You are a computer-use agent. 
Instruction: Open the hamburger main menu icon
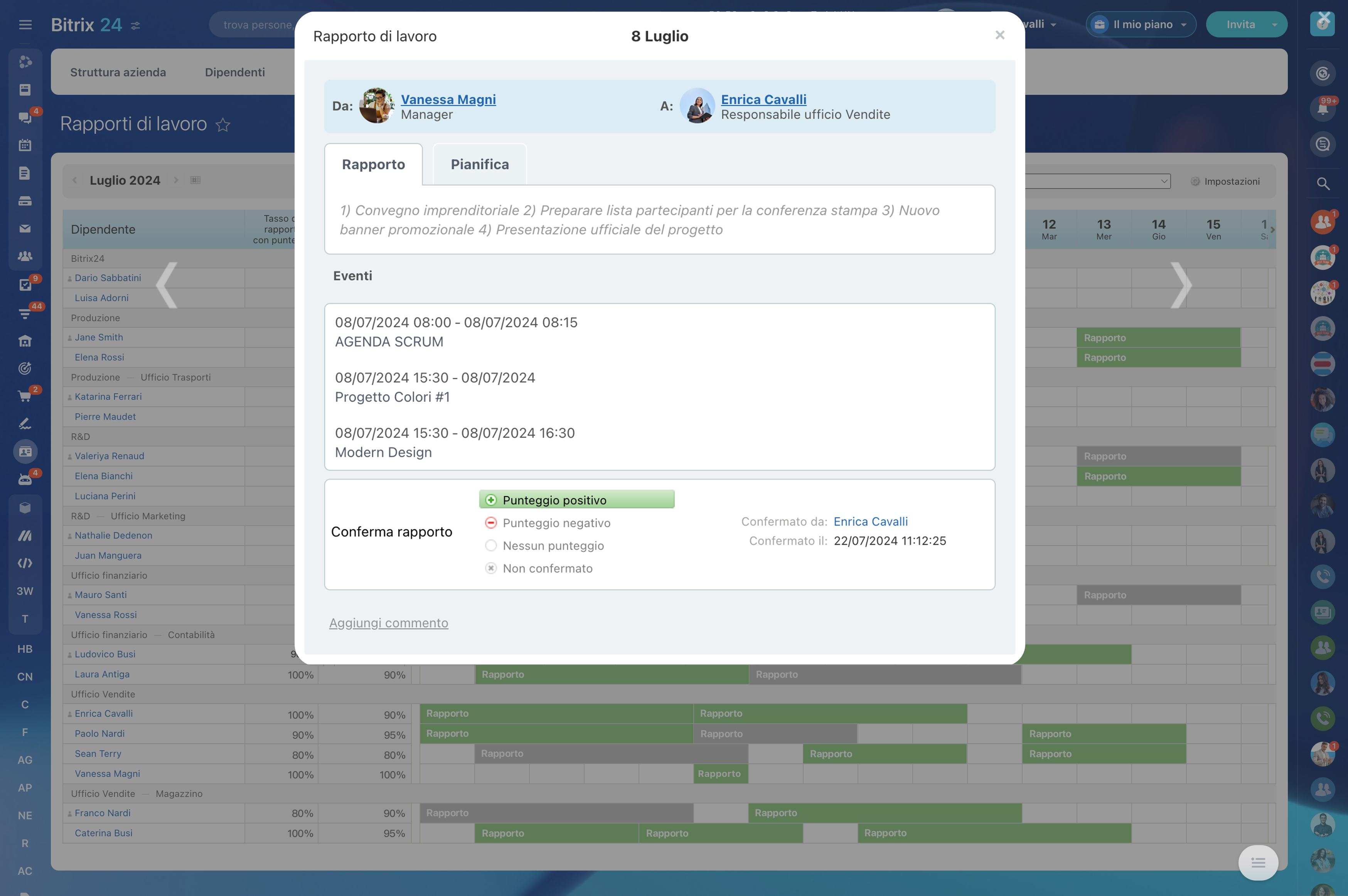tap(25, 25)
